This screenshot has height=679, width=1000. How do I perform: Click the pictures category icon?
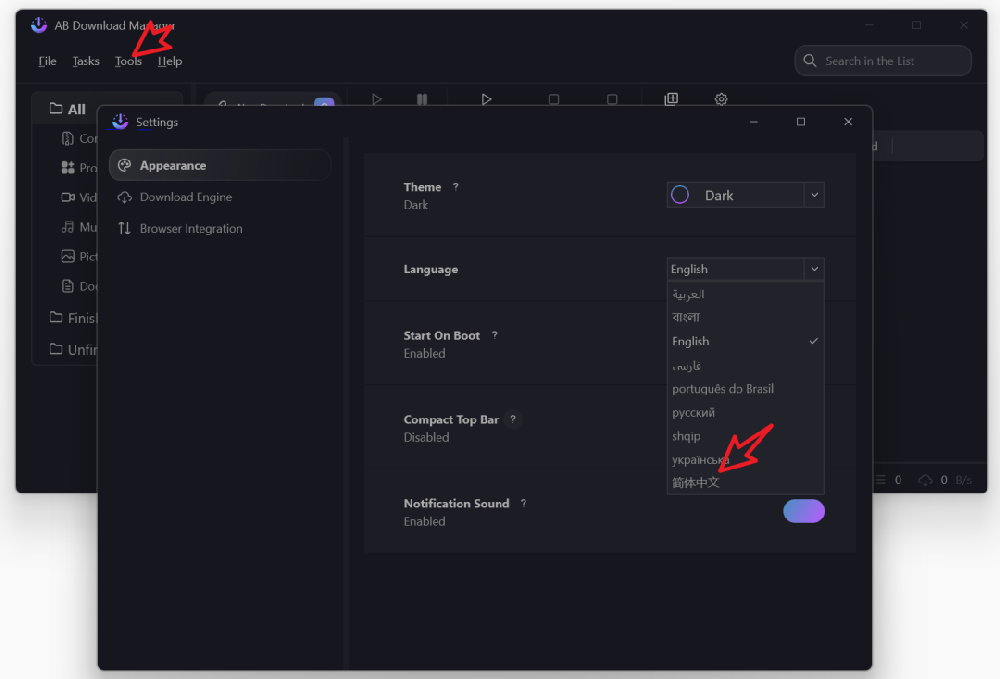click(68, 256)
